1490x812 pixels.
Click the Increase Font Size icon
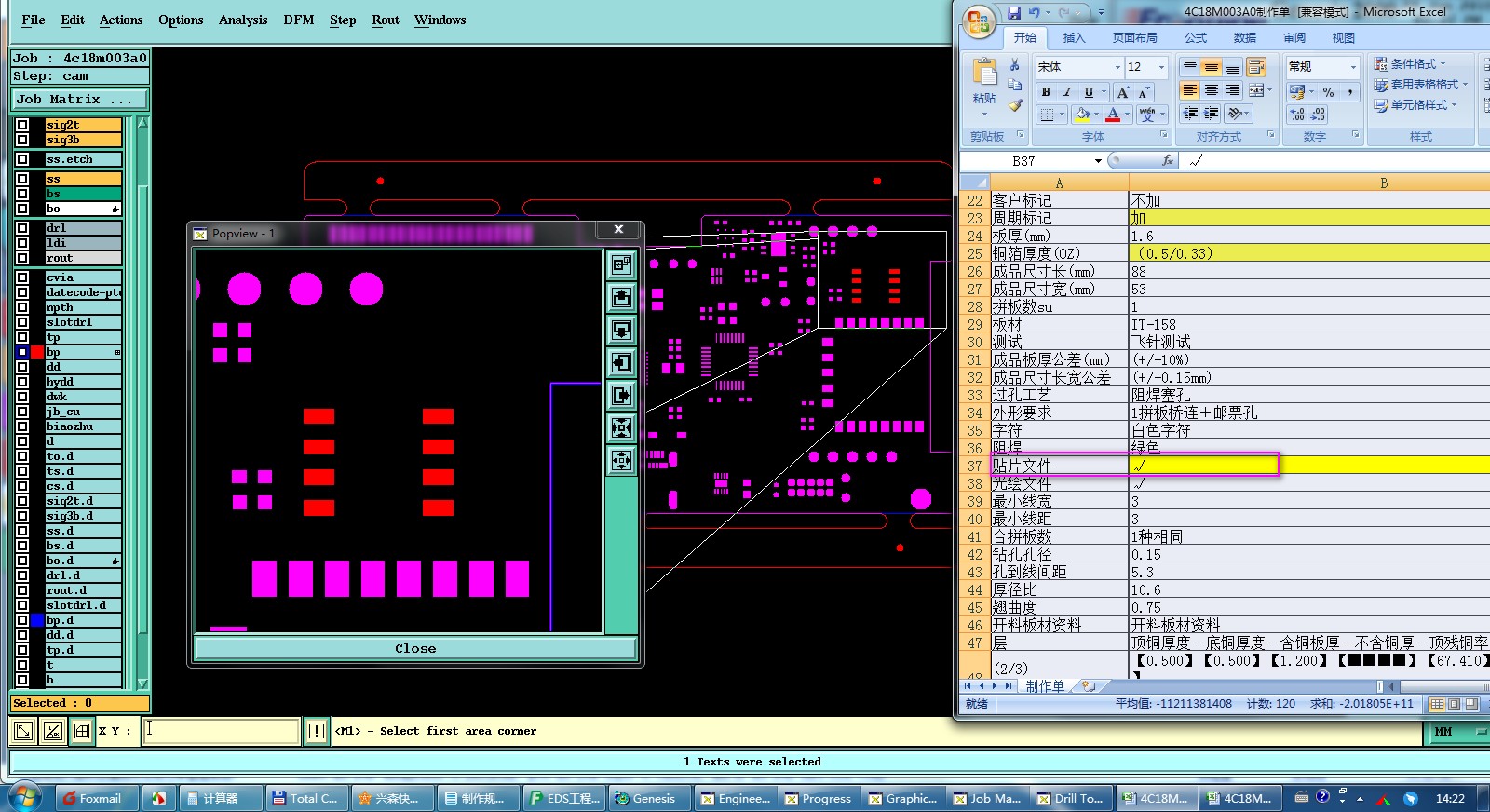1123,92
